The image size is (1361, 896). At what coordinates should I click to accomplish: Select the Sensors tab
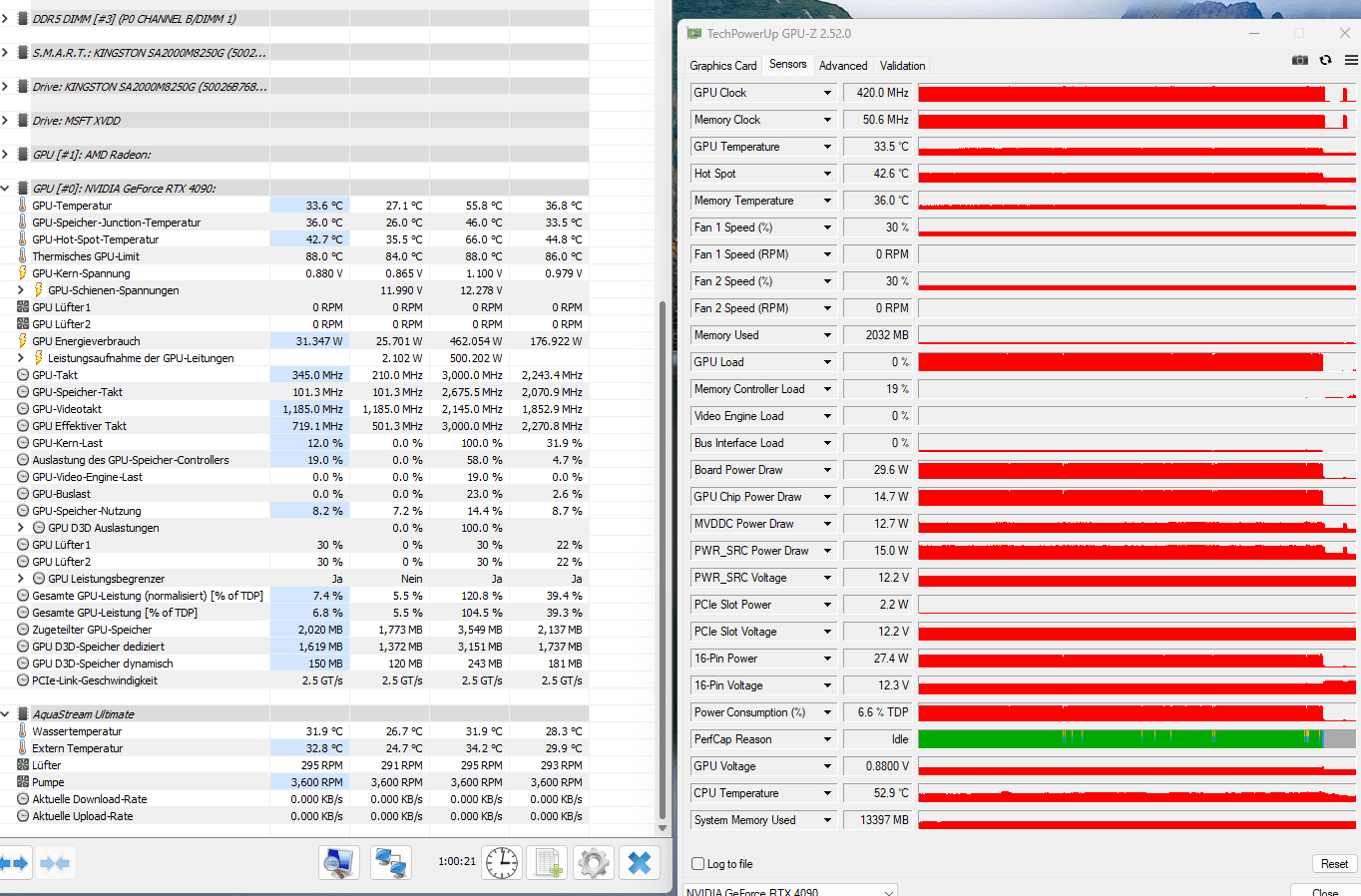pos(788,64)
